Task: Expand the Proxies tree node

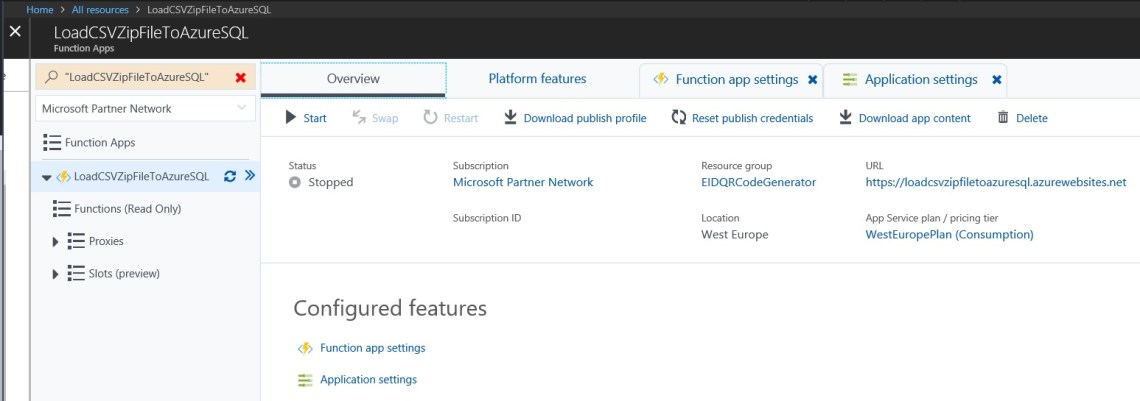Action: click(55, 242)
